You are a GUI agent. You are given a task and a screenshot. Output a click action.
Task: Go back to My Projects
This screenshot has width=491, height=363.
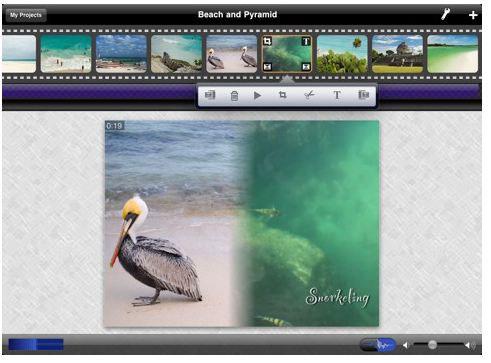26,15
